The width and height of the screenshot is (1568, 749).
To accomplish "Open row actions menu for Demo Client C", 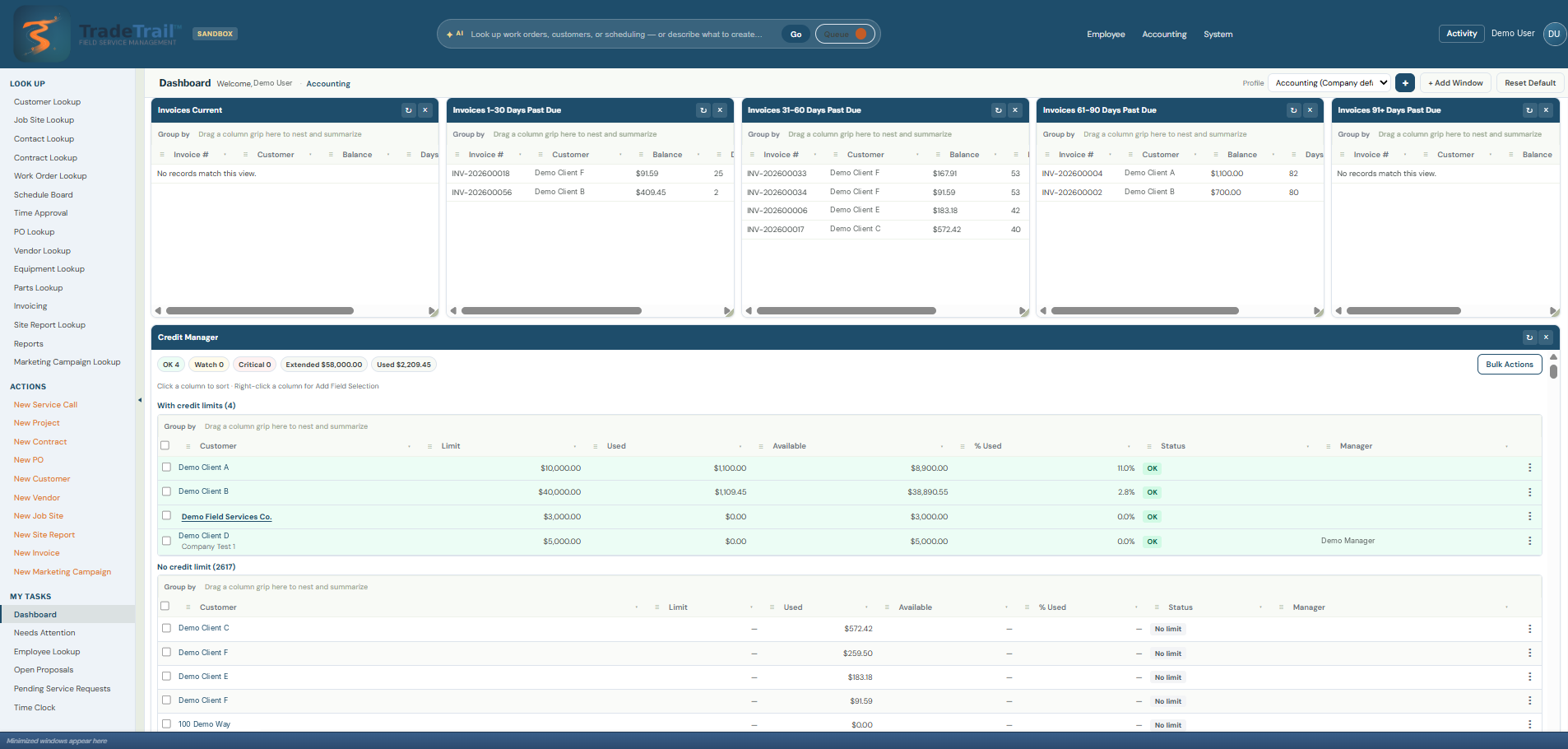I will click(1530, 629).
